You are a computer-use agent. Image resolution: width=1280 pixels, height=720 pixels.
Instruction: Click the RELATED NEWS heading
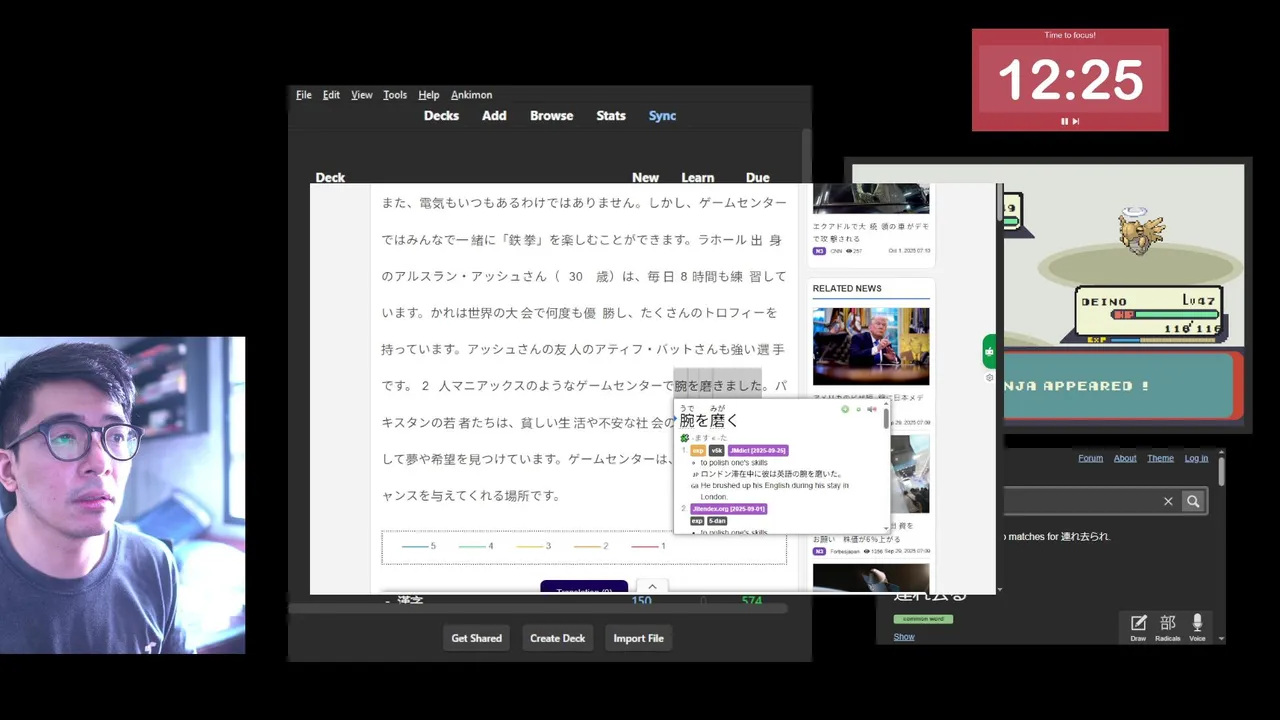pyautogui.click(x=847, y=288)
